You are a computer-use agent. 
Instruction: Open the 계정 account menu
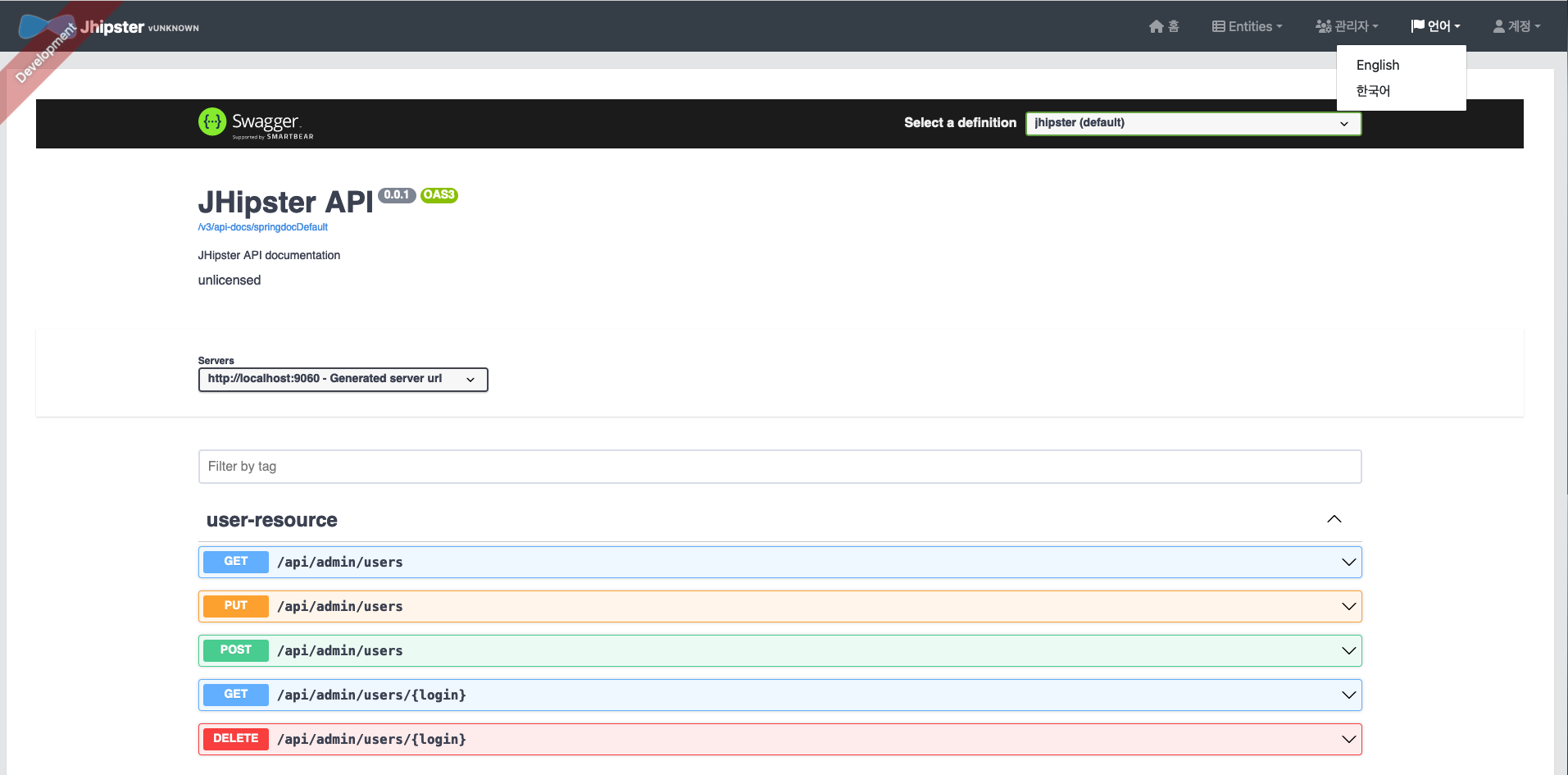pos(1516,26)
